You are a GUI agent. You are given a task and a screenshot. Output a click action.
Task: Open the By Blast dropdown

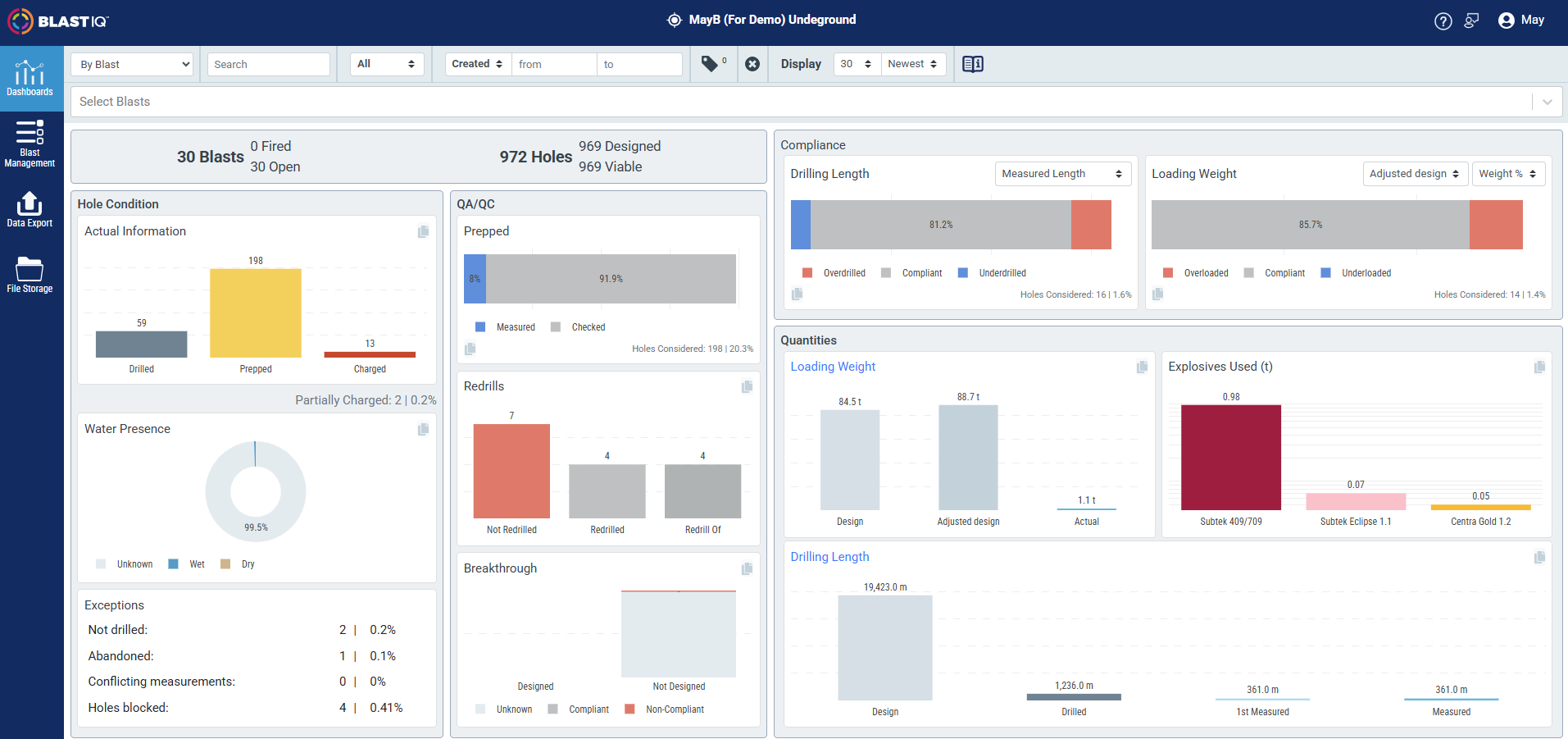[133, 64]
